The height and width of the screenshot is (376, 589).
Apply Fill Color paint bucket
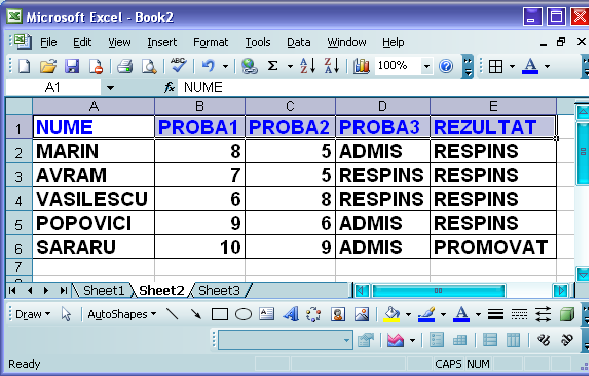(x=391, y=314)
